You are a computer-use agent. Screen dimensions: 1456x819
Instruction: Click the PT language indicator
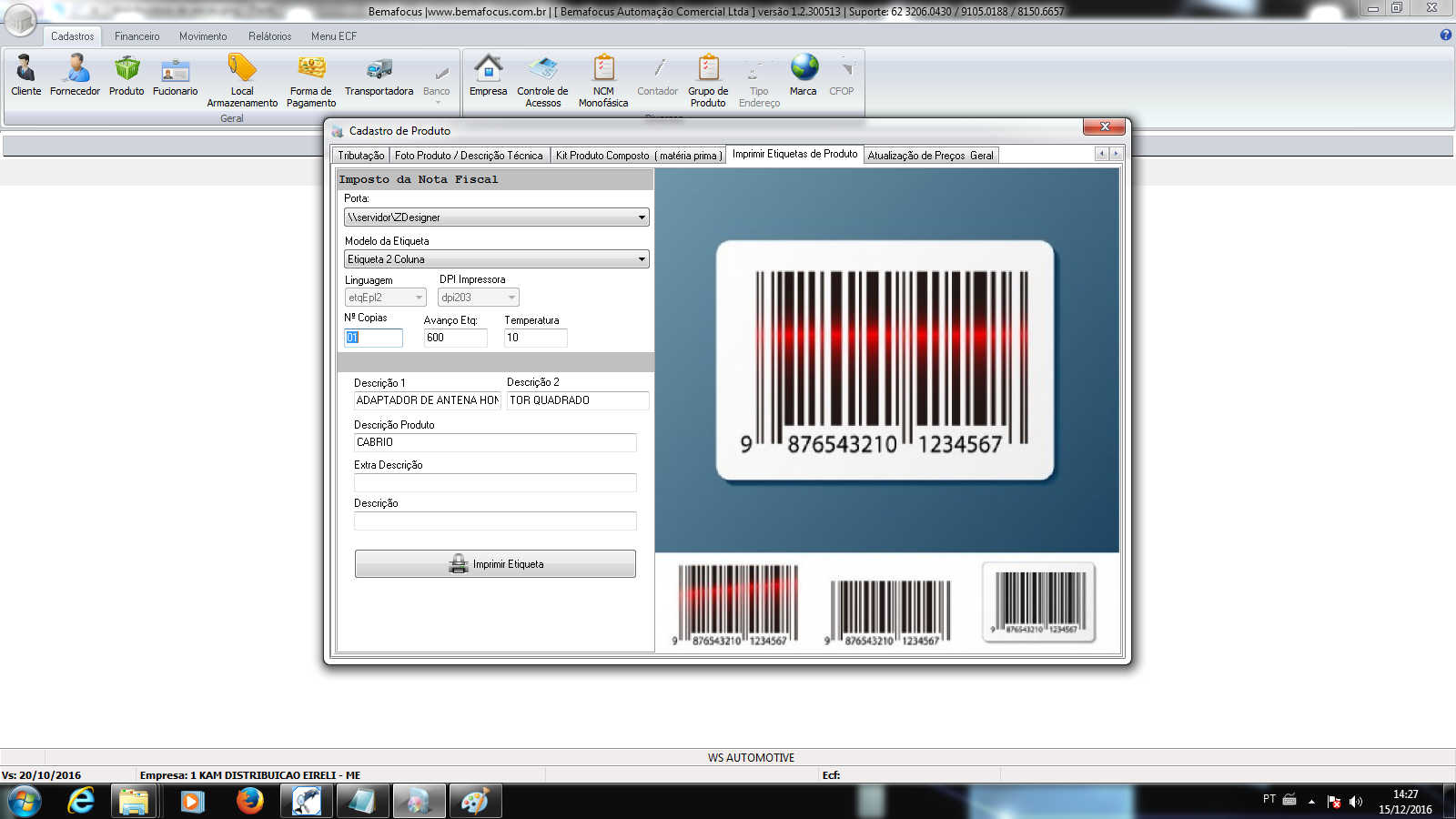point(1269,799)
